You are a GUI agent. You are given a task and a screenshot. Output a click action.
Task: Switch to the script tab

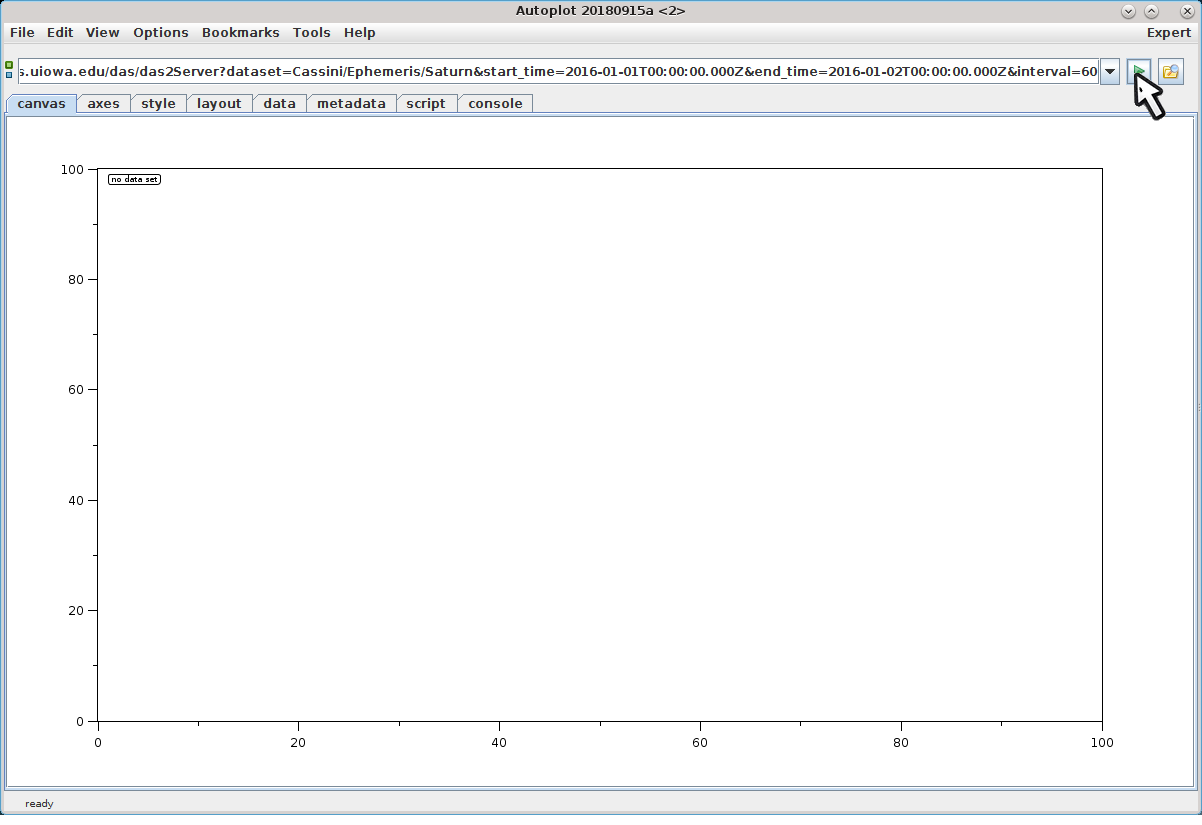[426, 104]
